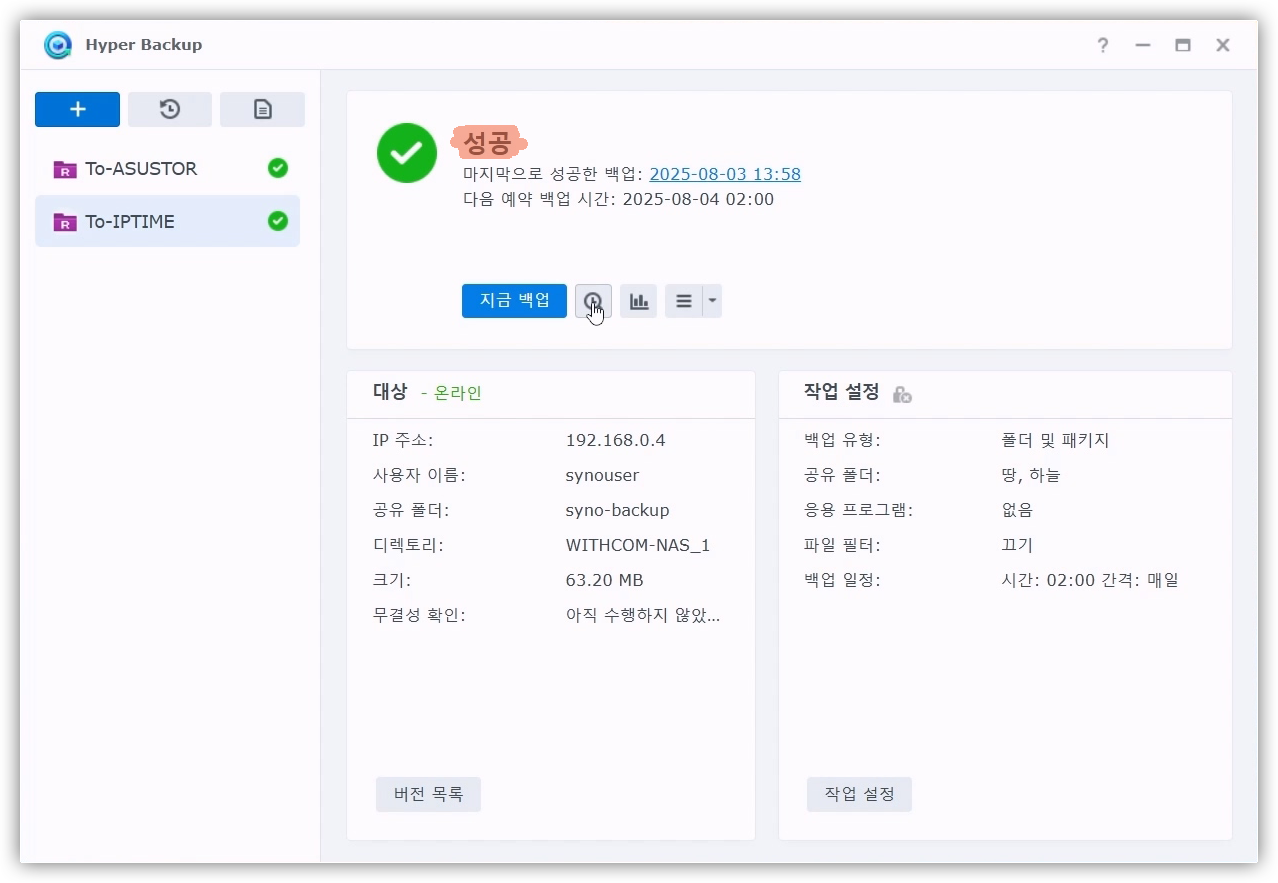Click the Hyper Backup app logo
The width and height of the screenshot is (1278, 883).
click(x=59, y=45)
